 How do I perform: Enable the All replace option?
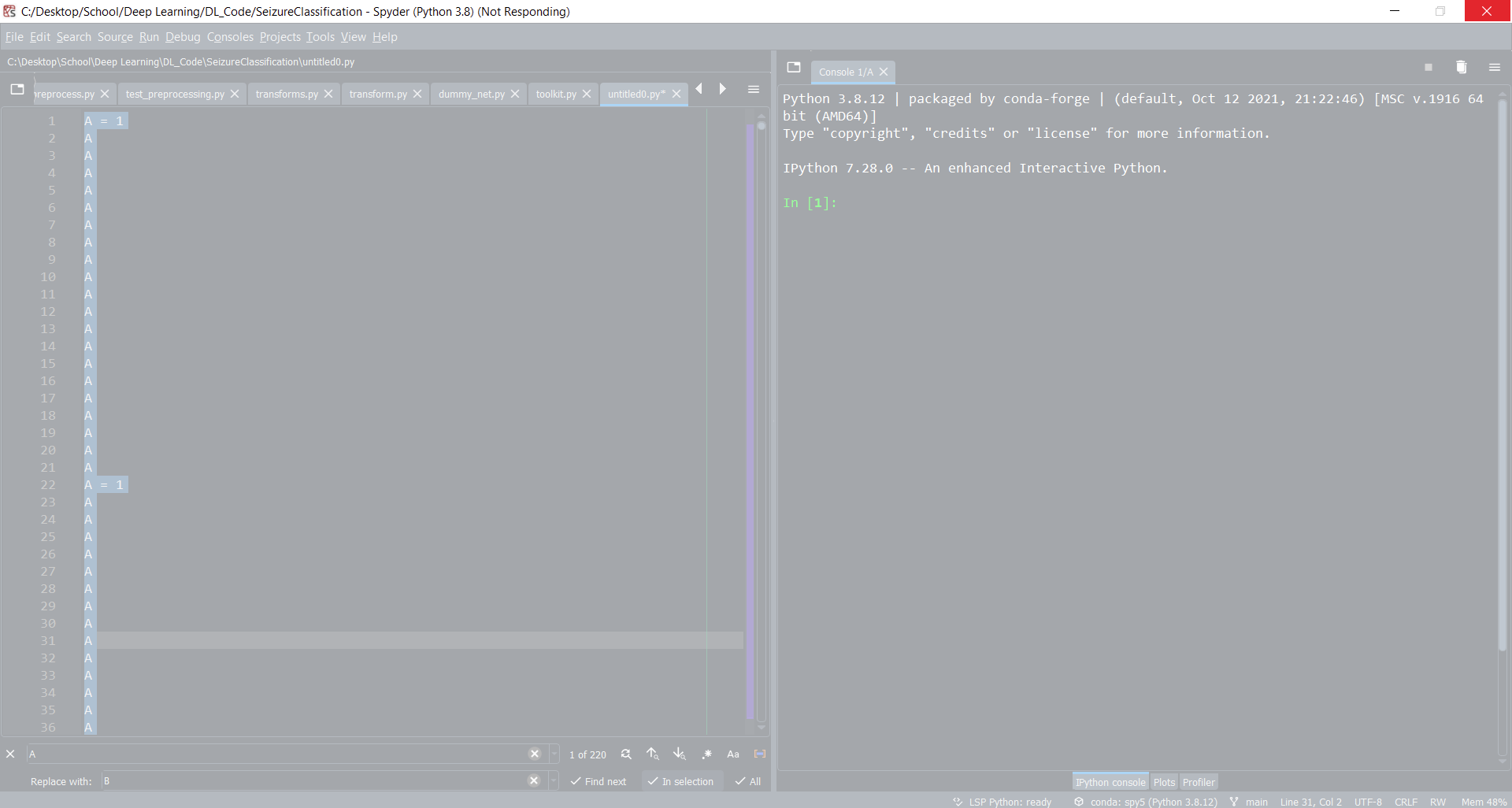click(747, 782)
